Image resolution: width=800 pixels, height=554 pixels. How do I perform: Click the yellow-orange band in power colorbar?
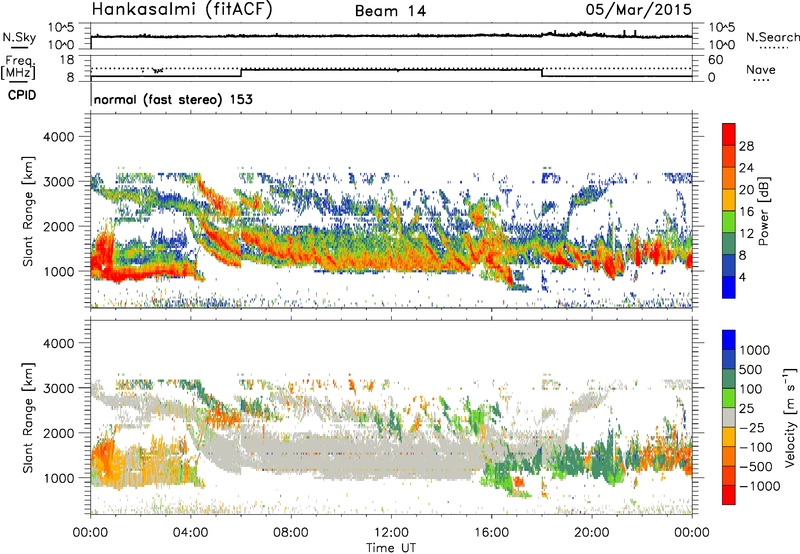click(x=729, y=200)
